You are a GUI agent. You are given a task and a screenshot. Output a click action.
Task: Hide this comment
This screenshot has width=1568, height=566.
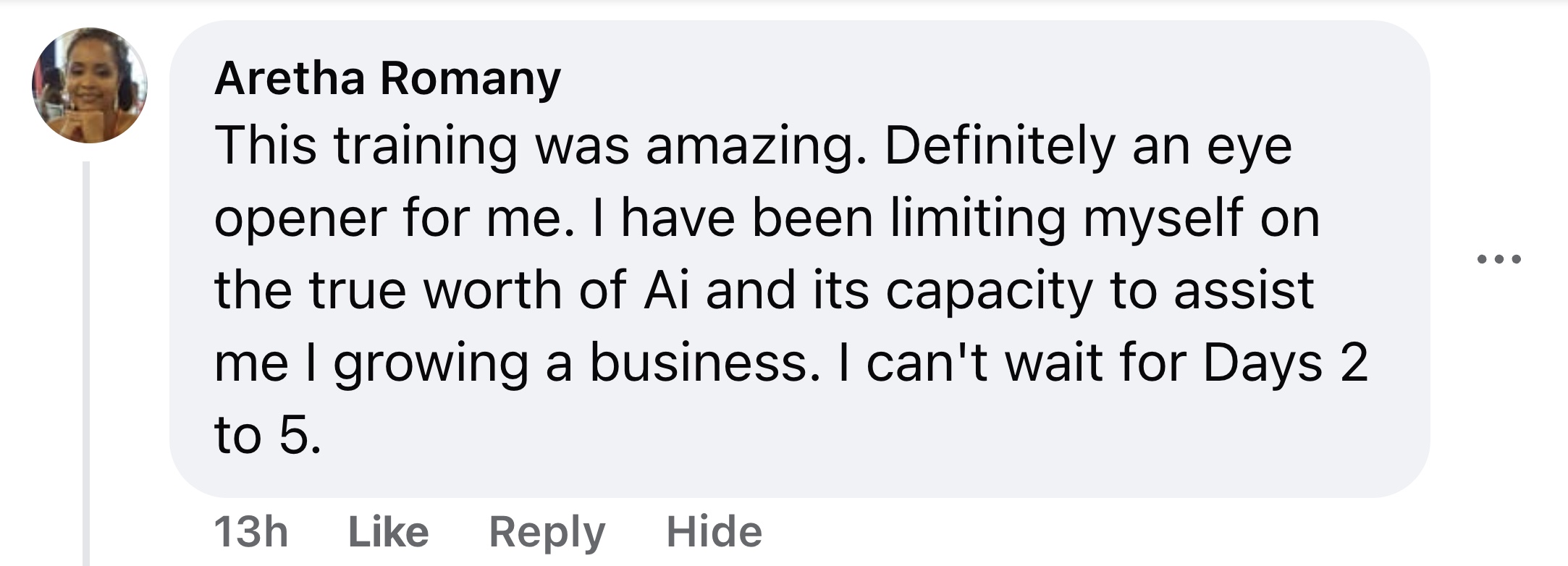pyautogui.click(x=714, y=532)
